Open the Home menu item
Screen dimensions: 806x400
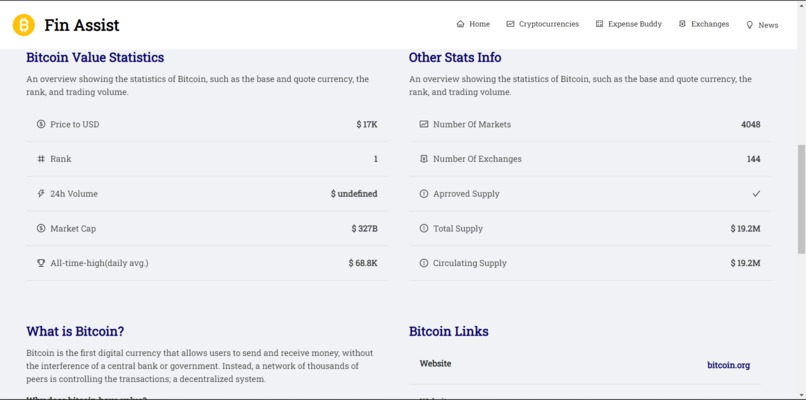tap(479, 24)
